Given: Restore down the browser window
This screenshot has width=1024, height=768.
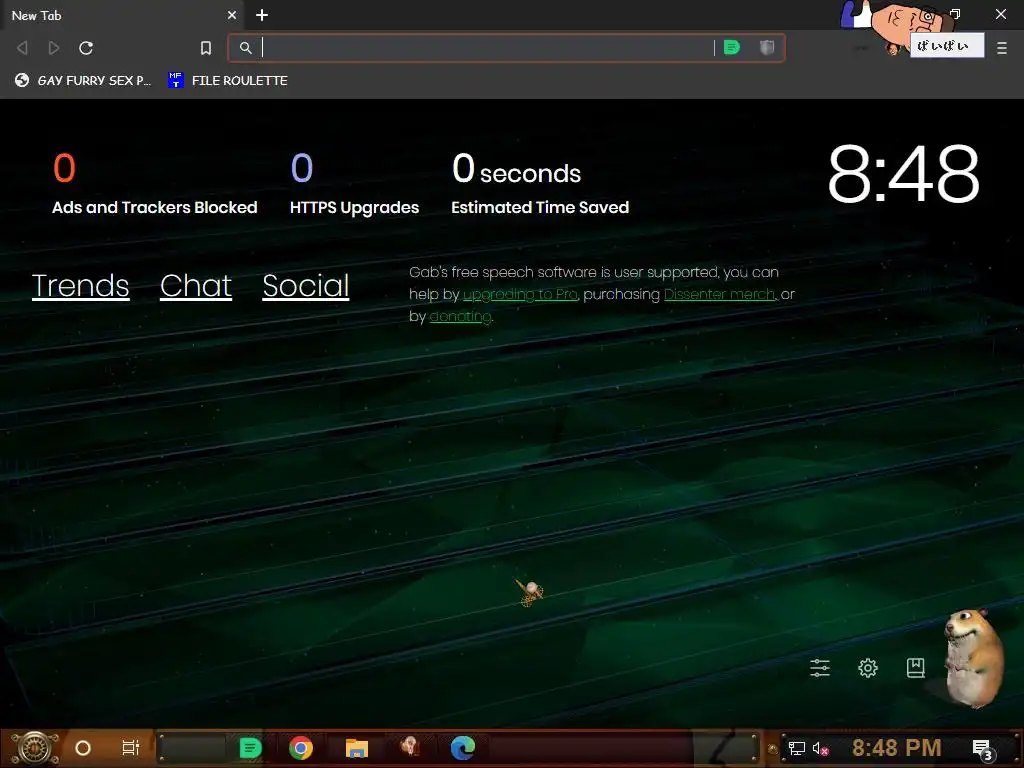Looking at the screenshot, I should [x=955, y=14].
